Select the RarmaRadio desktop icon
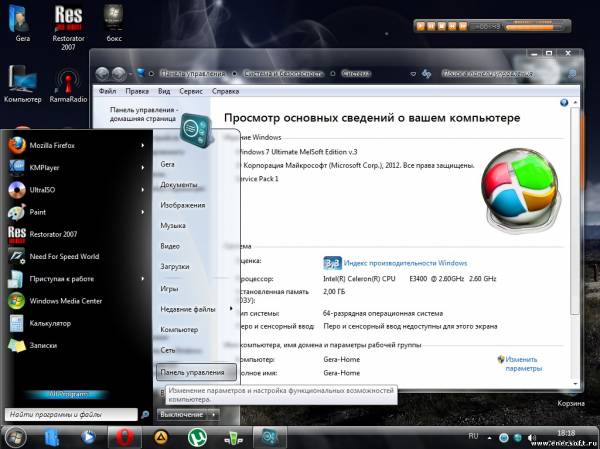 (68, 85)
